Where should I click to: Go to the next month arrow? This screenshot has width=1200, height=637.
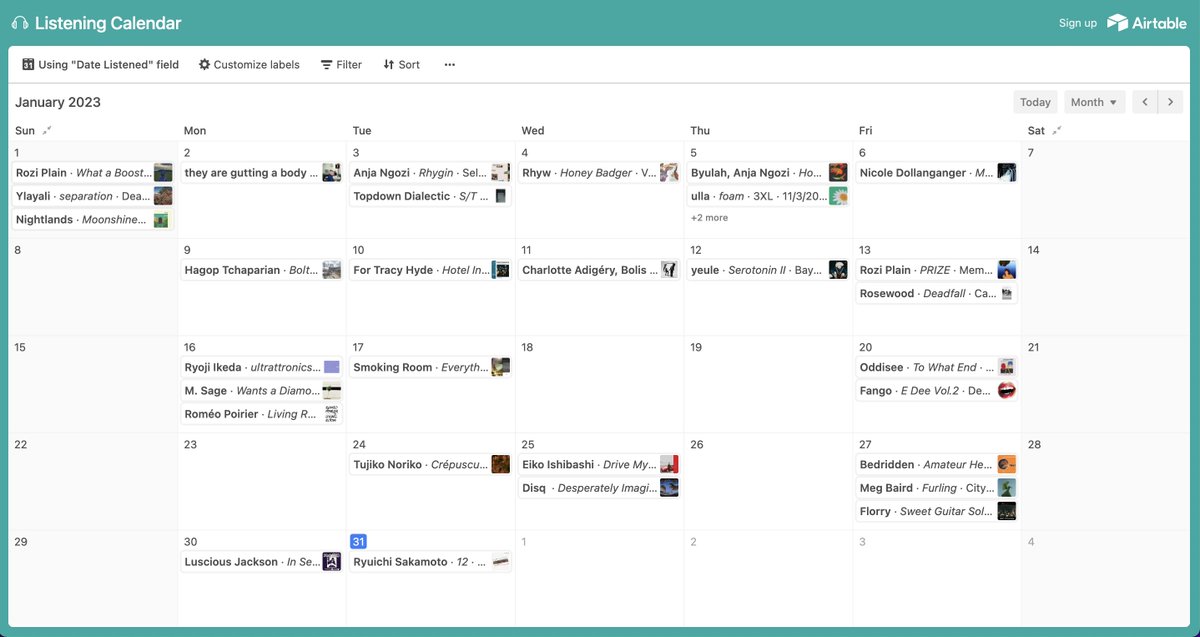pos(1171,102)
